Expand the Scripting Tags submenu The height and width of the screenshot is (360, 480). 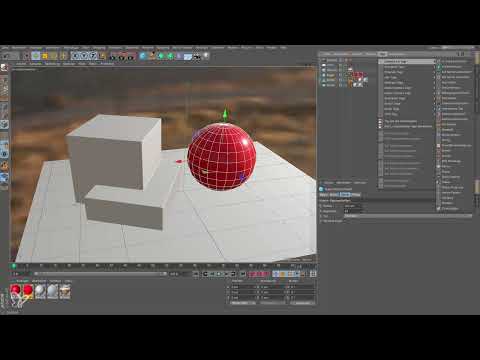pyautogui.click(x=408, y=98)
